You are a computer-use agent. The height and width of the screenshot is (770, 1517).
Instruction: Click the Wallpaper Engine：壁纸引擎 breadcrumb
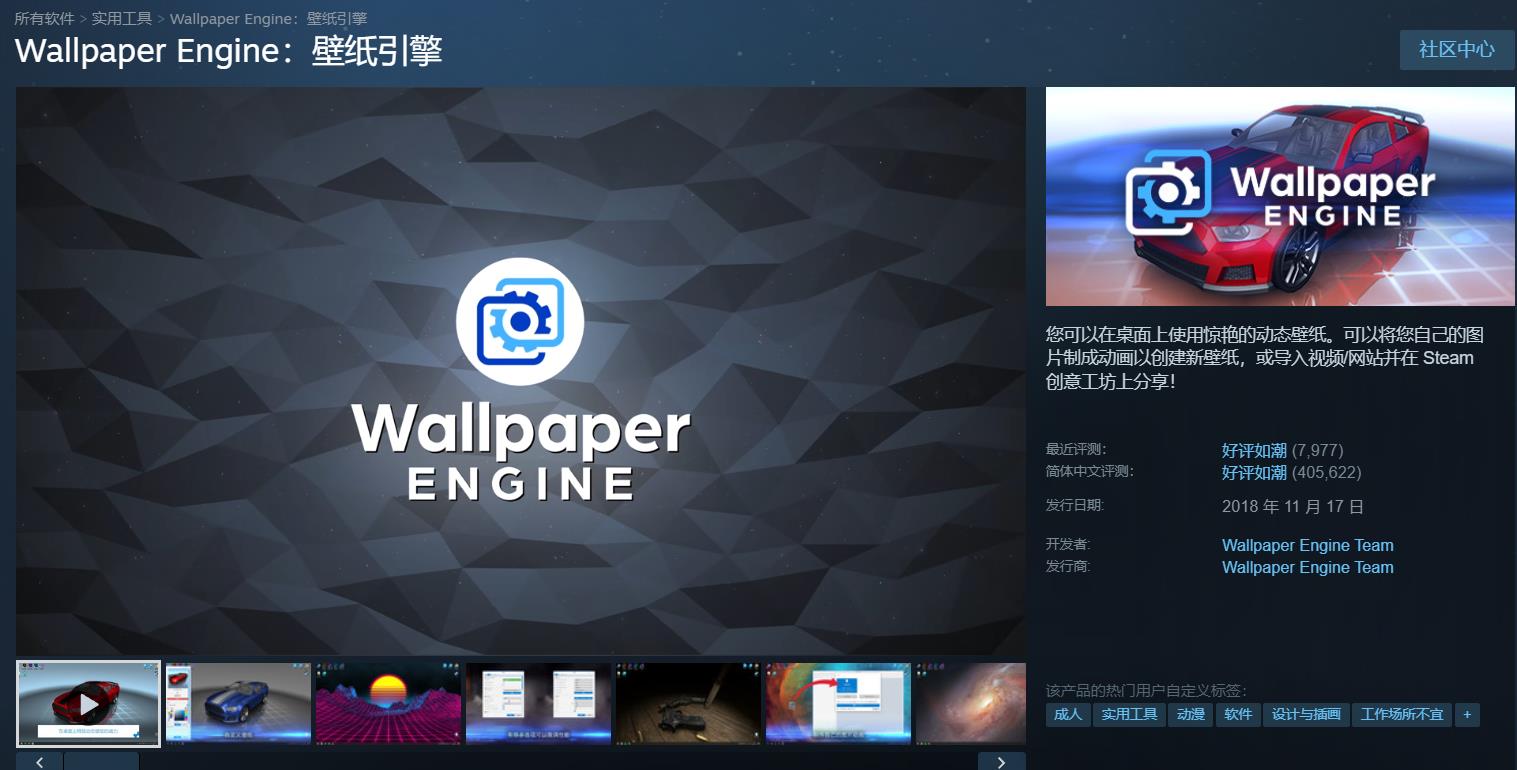coord(268,18)
